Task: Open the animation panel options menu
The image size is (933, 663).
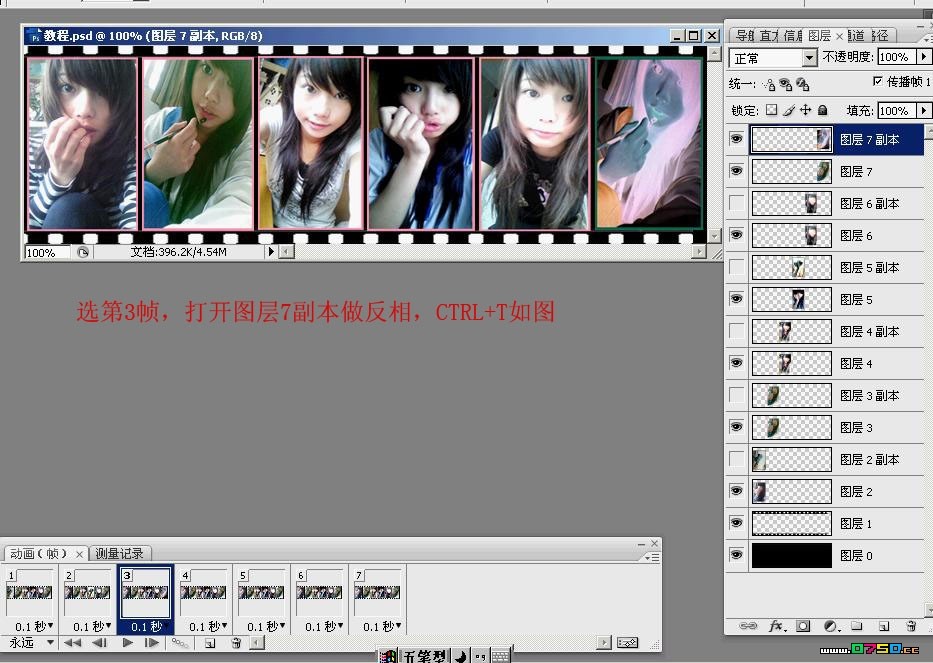Action: click(x=652, y=558)
